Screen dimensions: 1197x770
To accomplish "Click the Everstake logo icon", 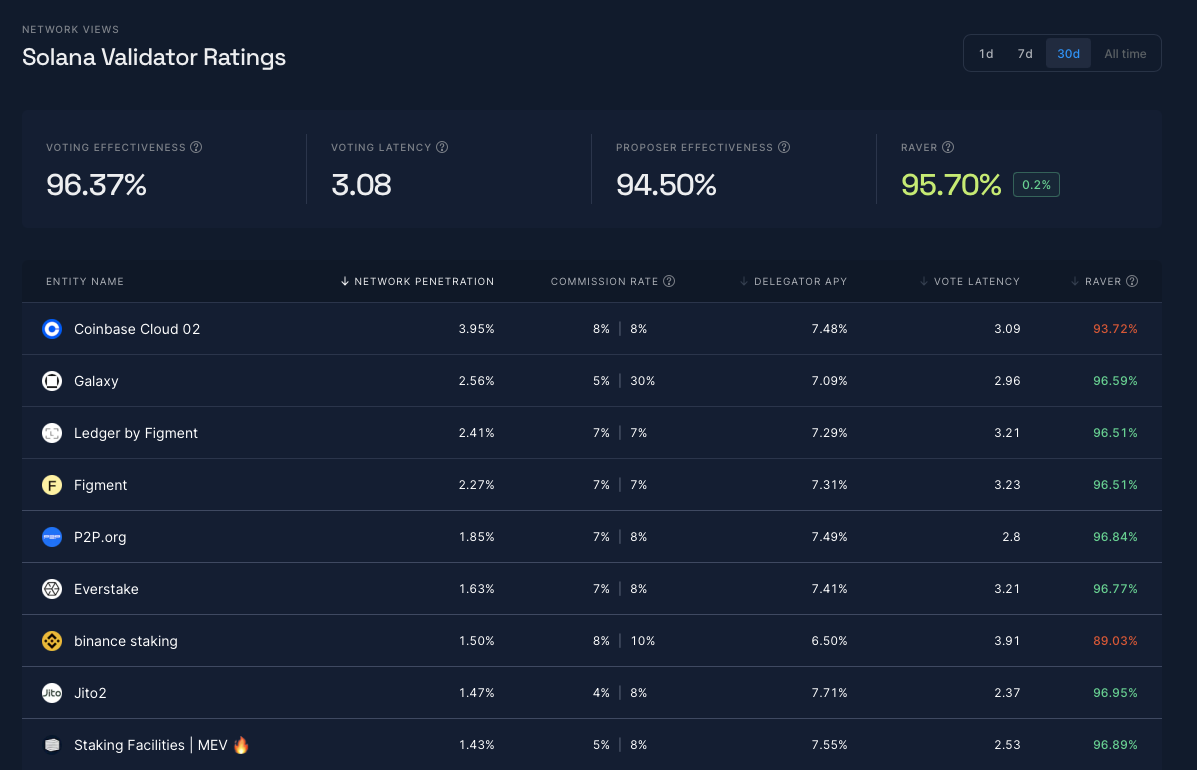I will pyautogui.click(x=52, y=589).
